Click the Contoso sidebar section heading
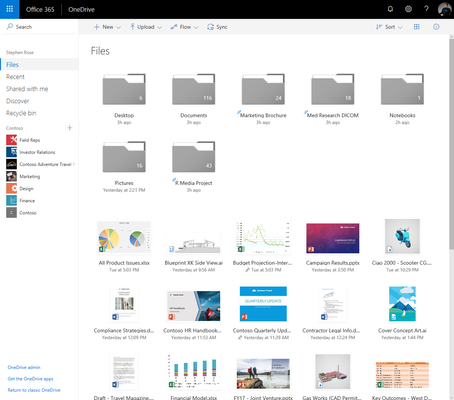This screenshot has width=454, height=400. tap(14, 128)
